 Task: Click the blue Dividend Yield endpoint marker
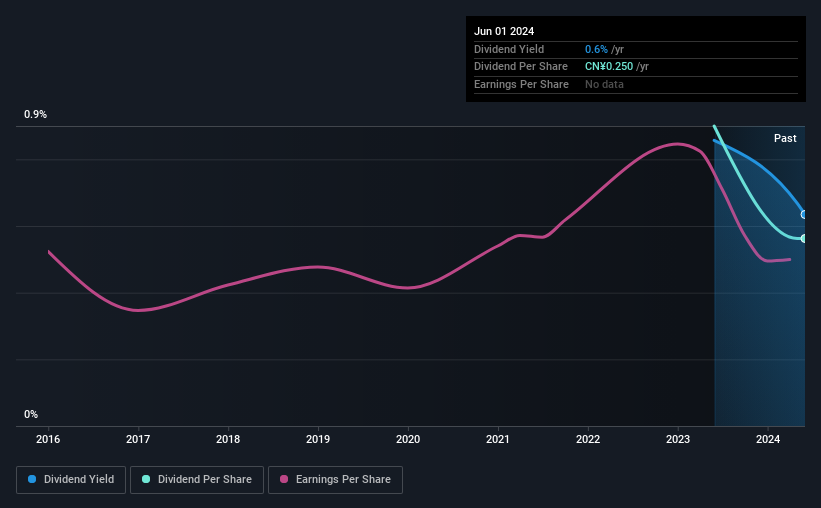point(804,215)
